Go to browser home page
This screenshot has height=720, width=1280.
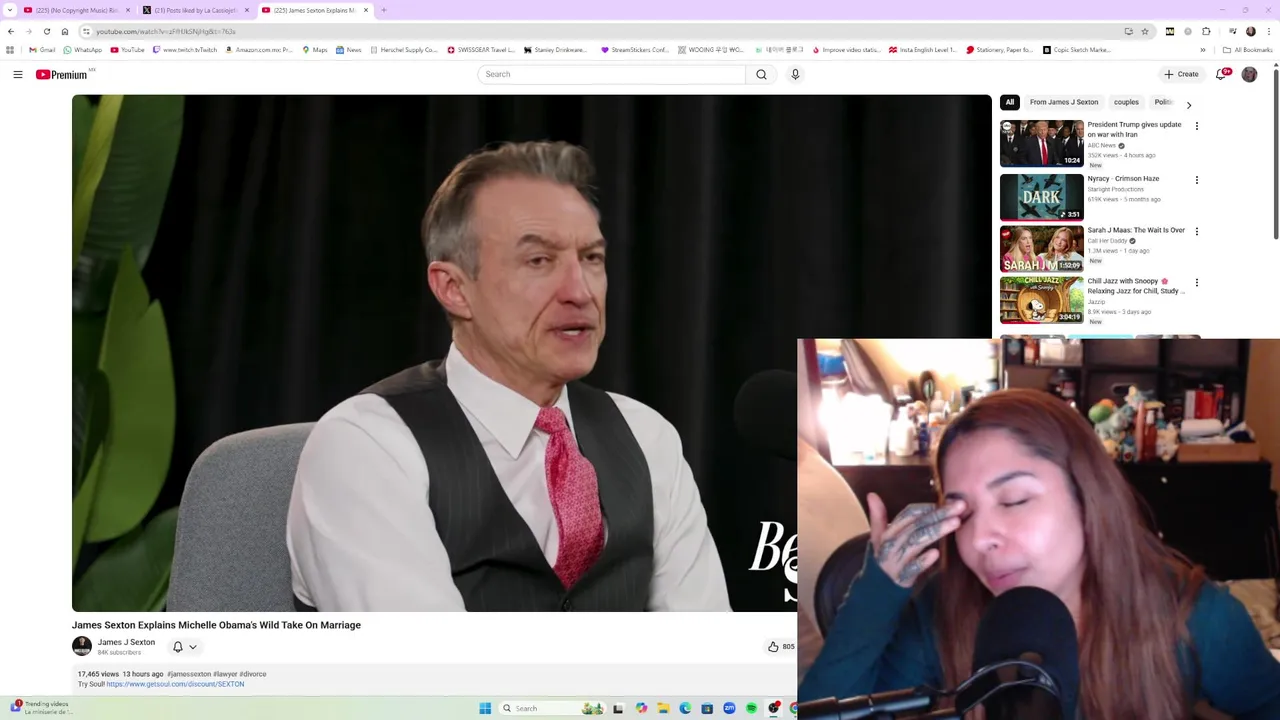point(65,31)
